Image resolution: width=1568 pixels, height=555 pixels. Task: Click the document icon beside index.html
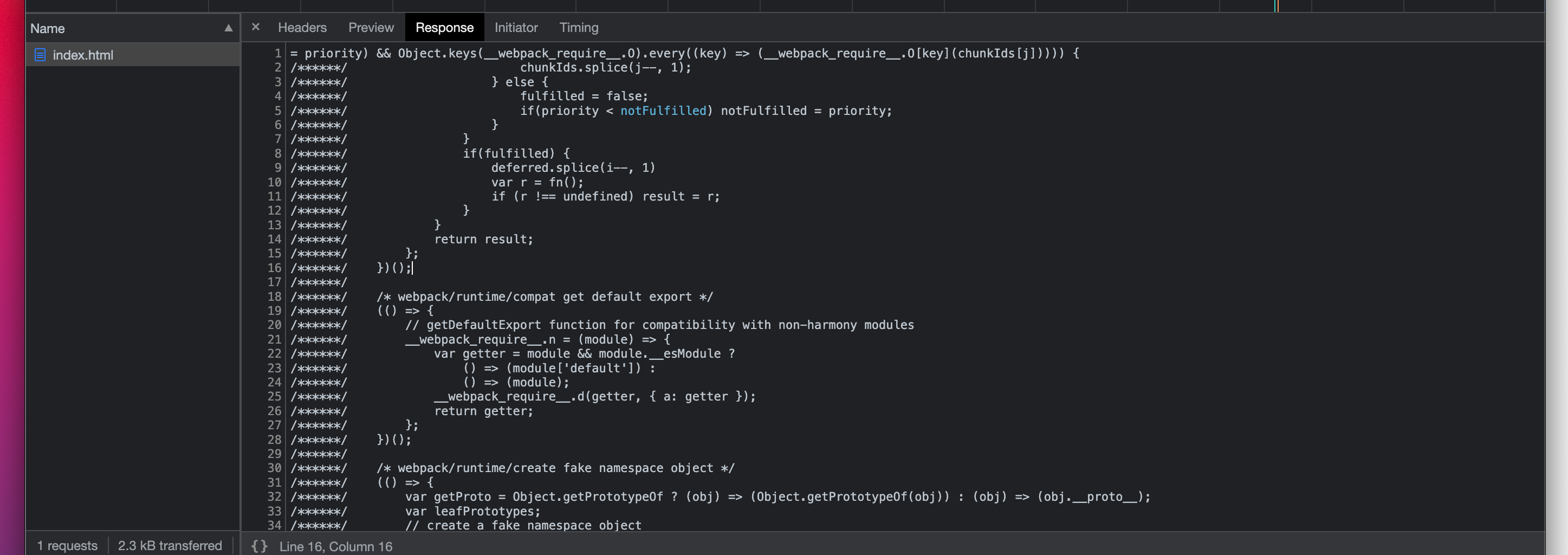[x=40, y=55]
